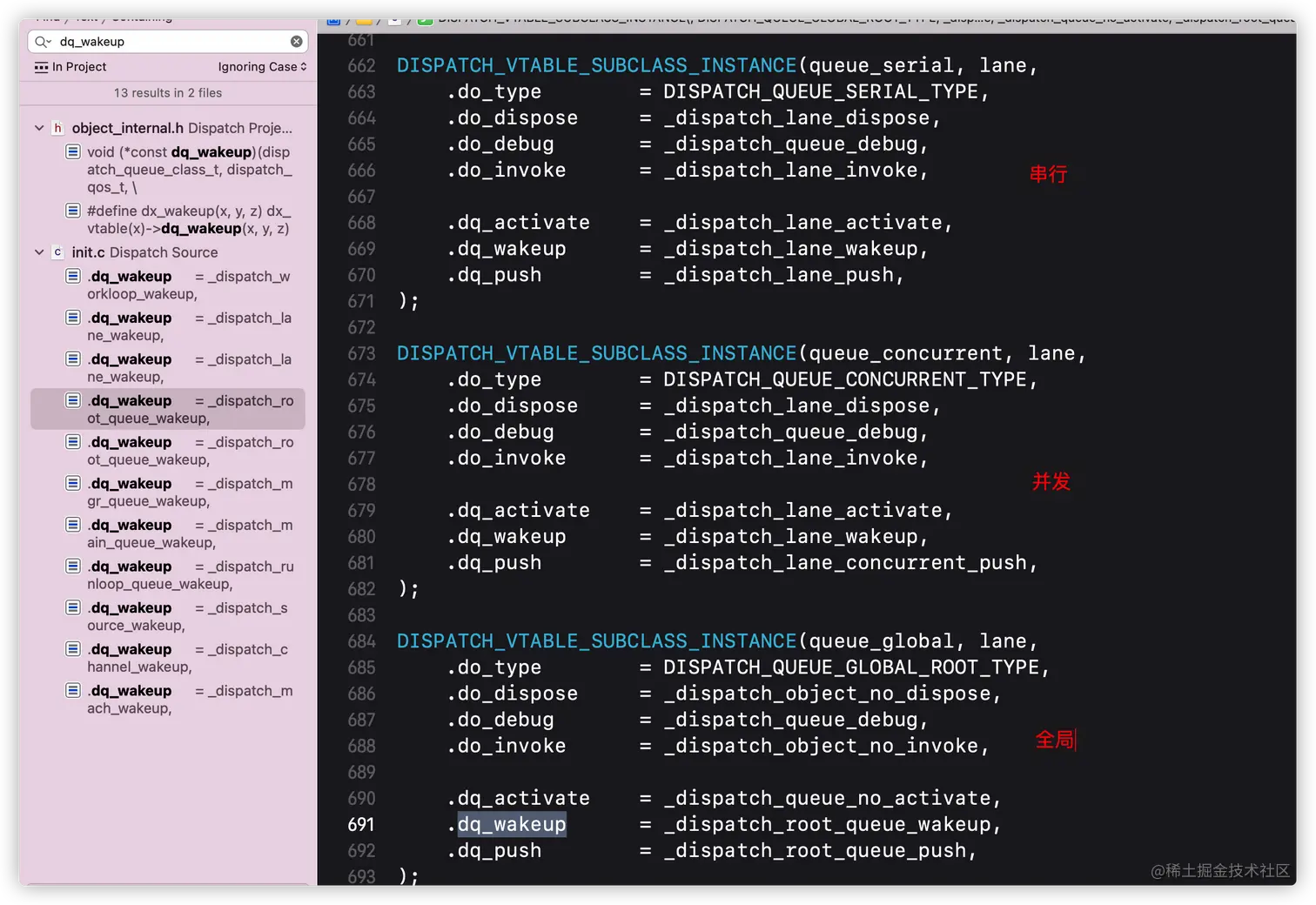
Task: Click _dispatch_object_no_dispose in the code
Action: click(x=826, y=694)
